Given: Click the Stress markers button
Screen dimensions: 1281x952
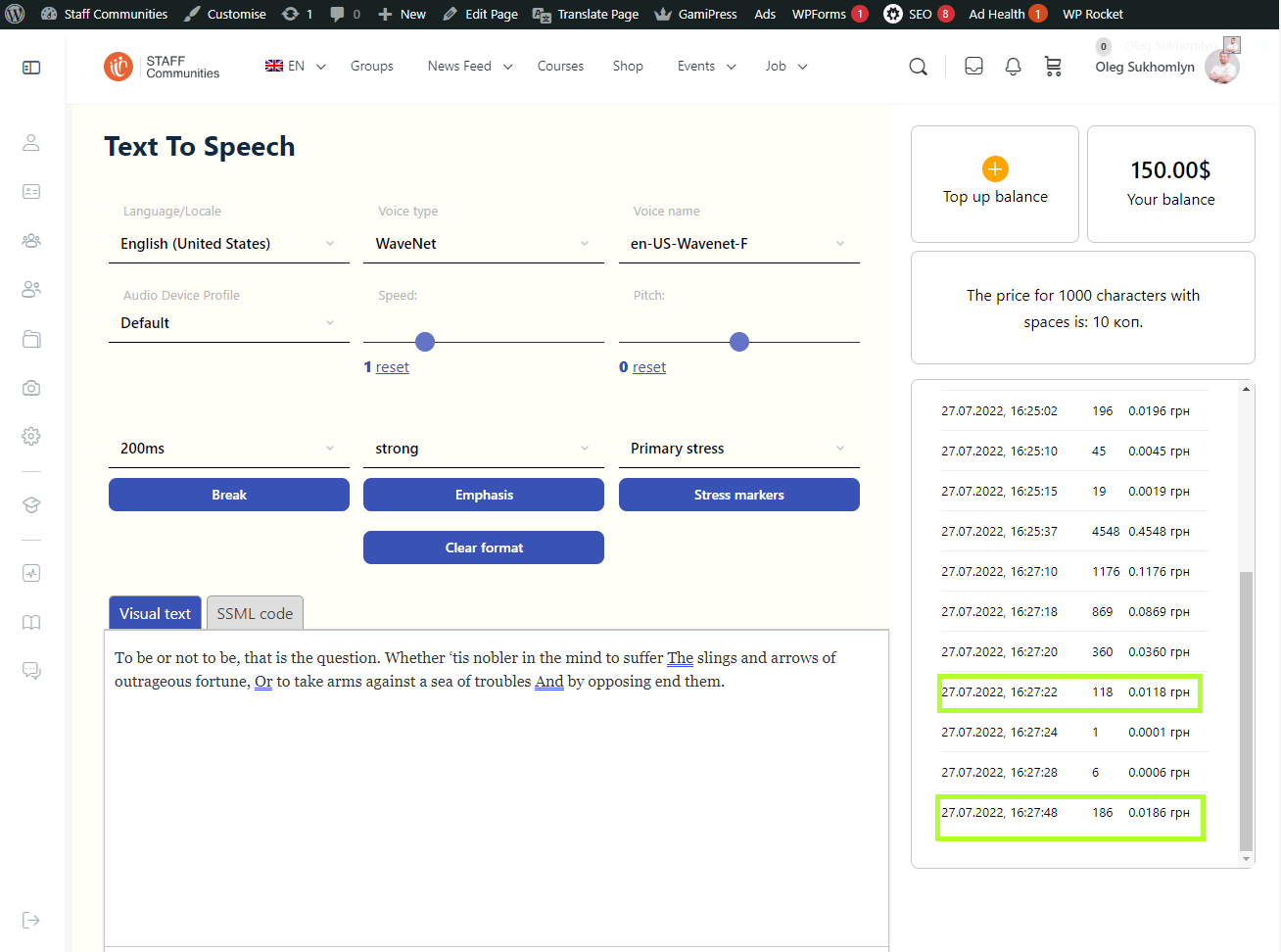Looking at the screenshot, I should [738, 495].
